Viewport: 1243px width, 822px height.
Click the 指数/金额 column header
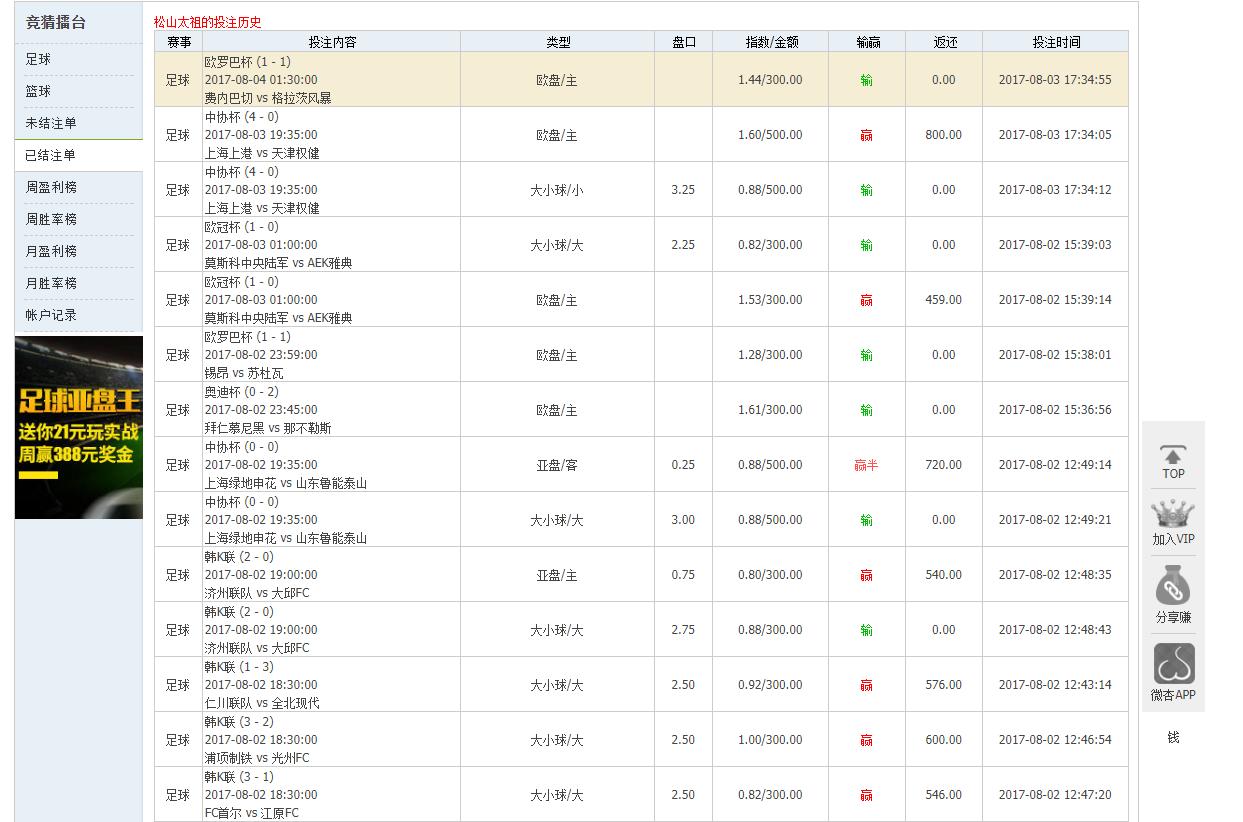coord(771,42)
